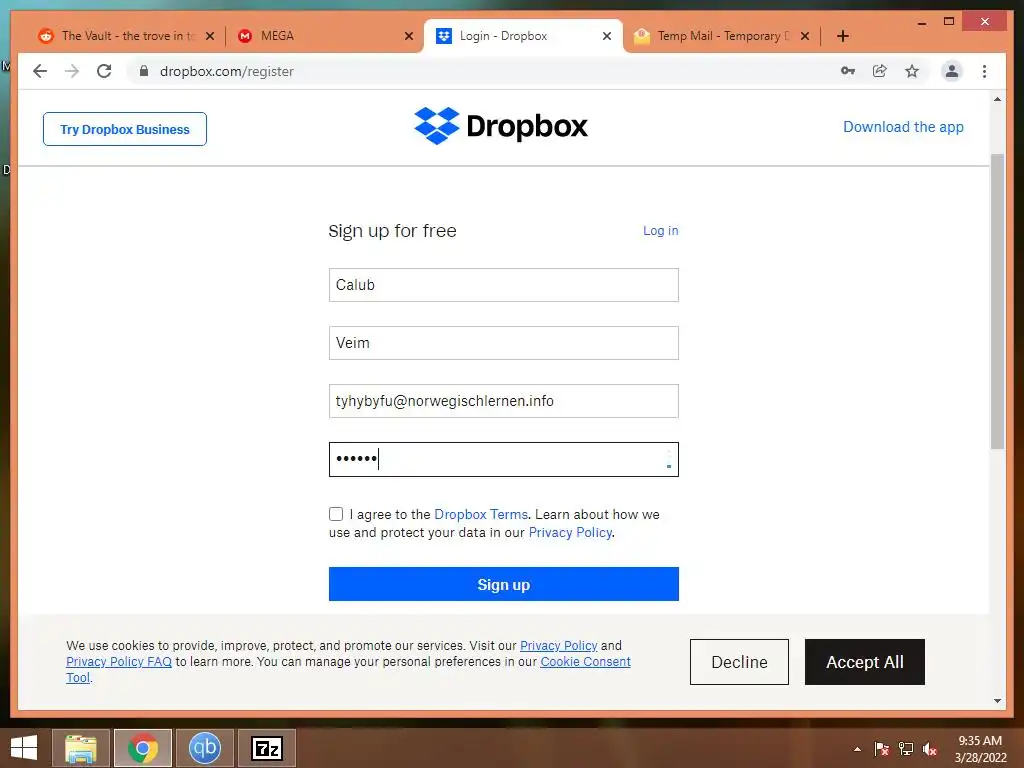Open File Explorer from taskbar
This screenshot has width=1024, height=768.
[x=81, y=748]
